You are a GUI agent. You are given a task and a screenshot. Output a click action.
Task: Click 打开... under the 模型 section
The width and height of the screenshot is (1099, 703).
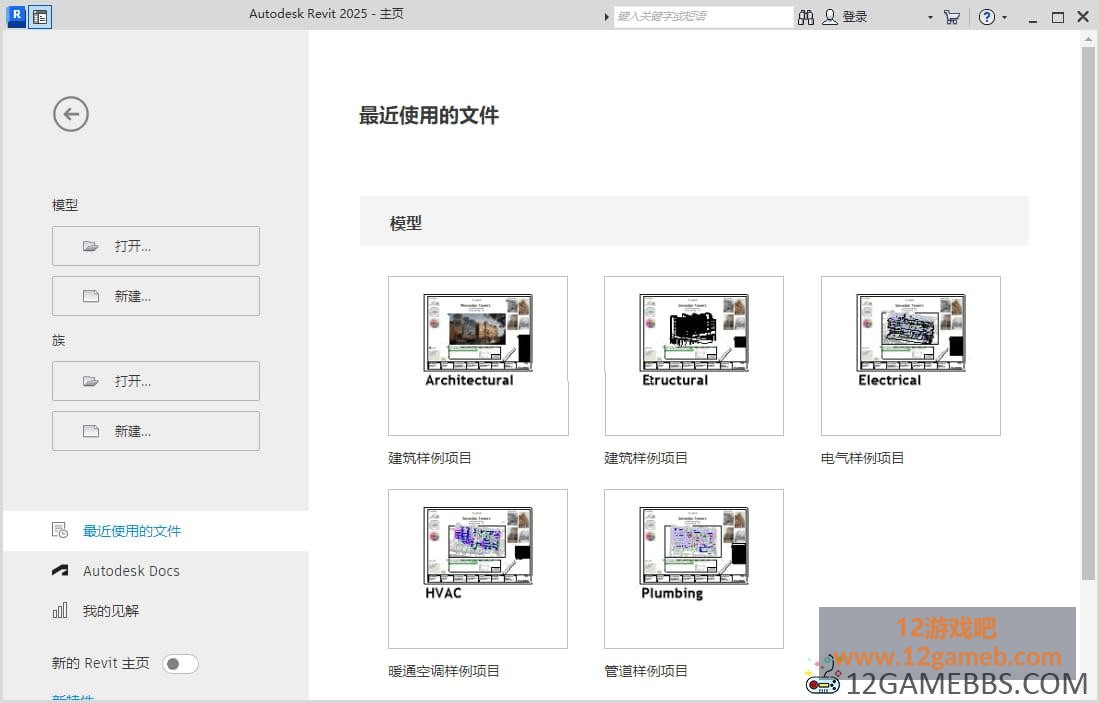[x=156, y=246]
